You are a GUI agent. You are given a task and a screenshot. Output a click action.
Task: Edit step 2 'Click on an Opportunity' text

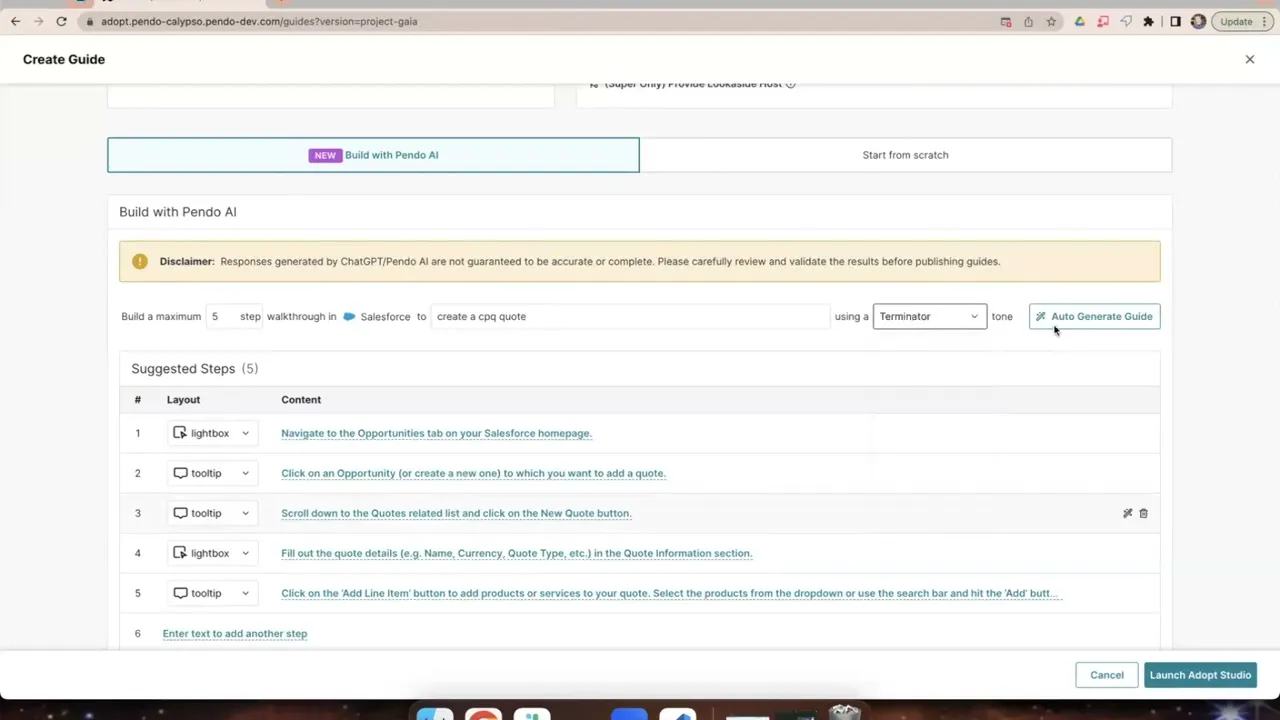point(473,473)
